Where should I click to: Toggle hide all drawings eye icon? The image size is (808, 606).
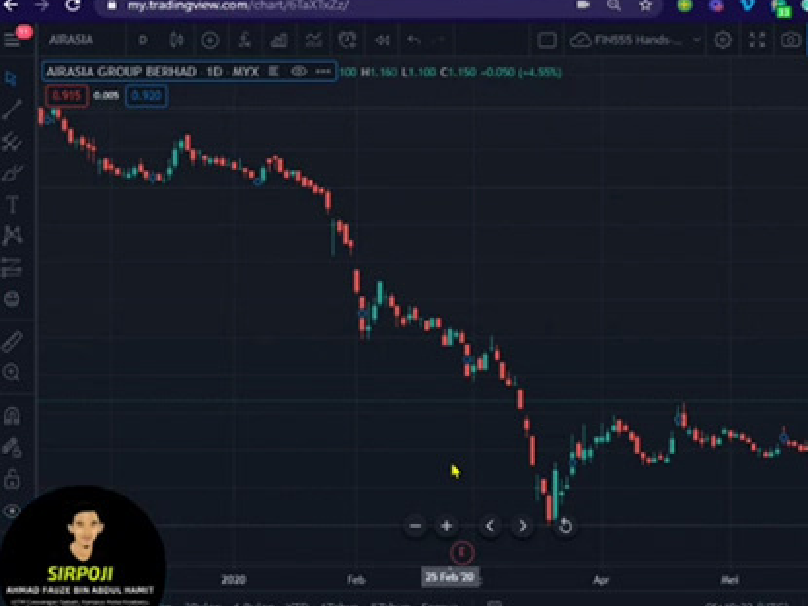click(x=11, y=511)
